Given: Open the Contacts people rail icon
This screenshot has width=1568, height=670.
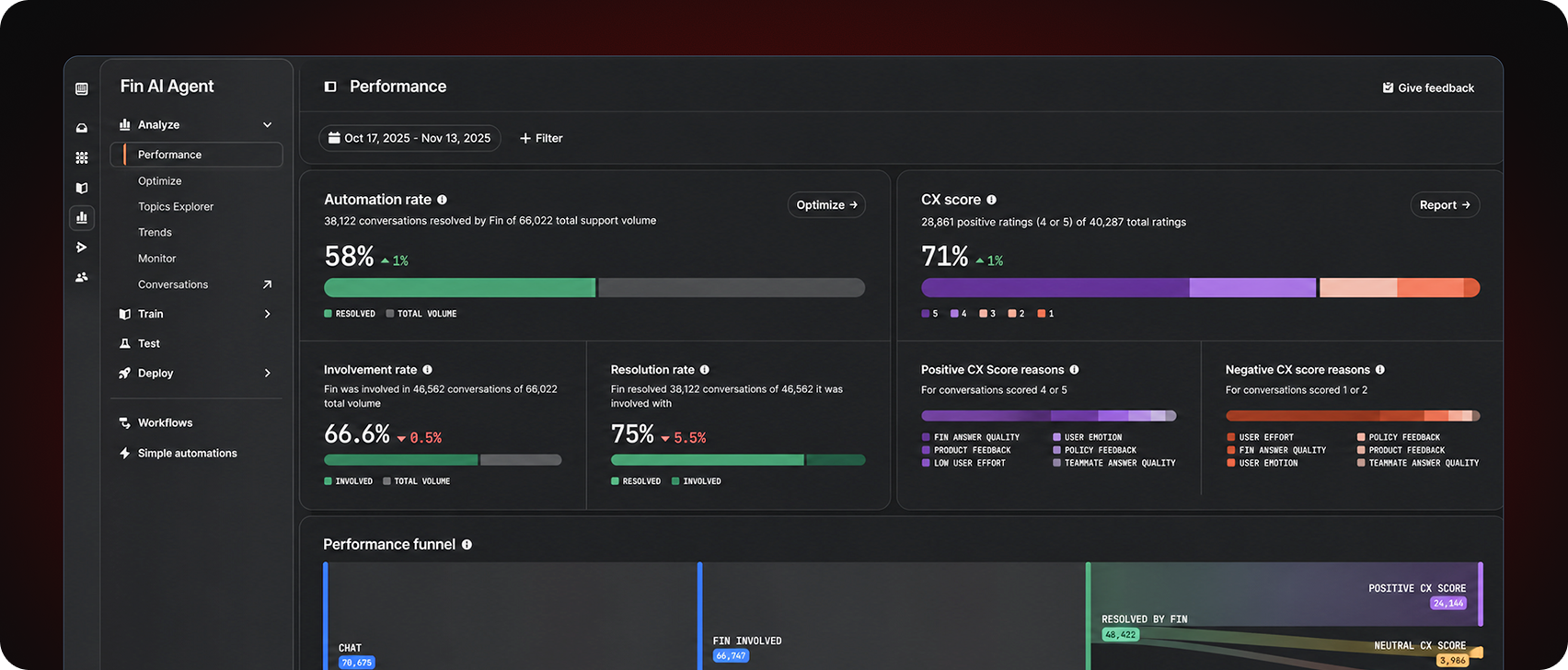Looking at the screenshot, I should tap(82, 277).
